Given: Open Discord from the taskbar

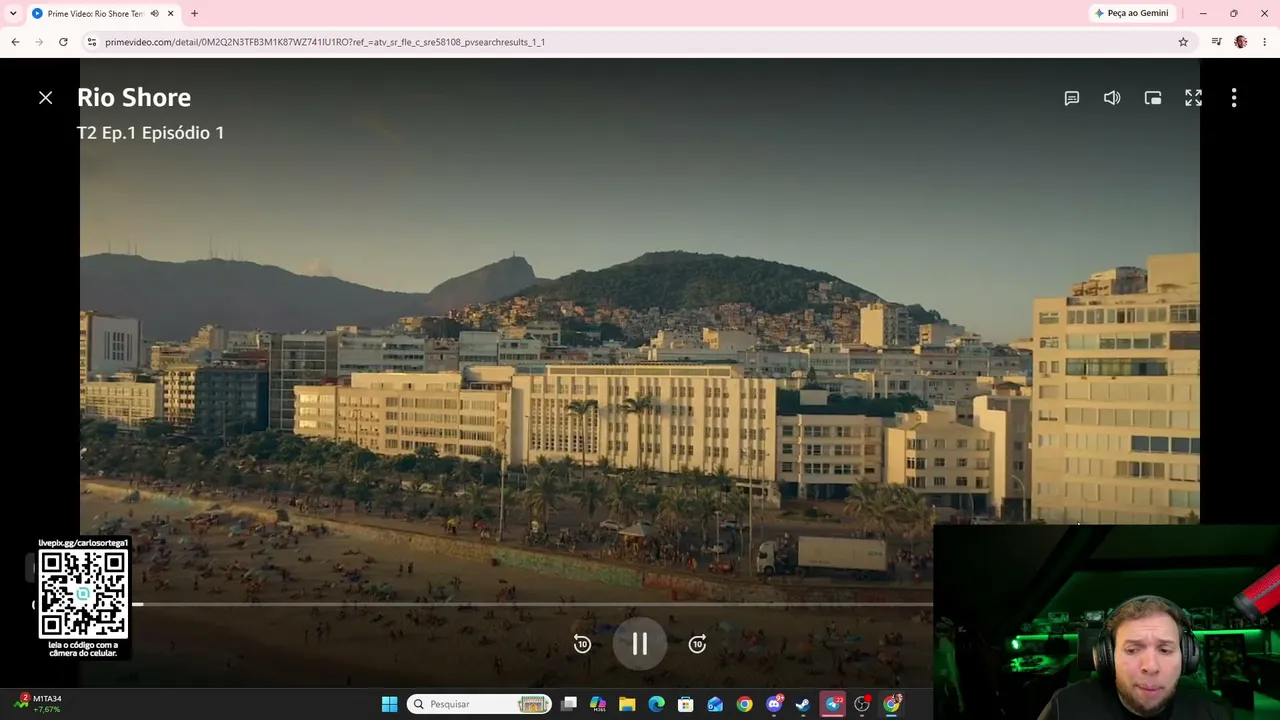Looking at the screenshot, I should [x=774, y=704].
